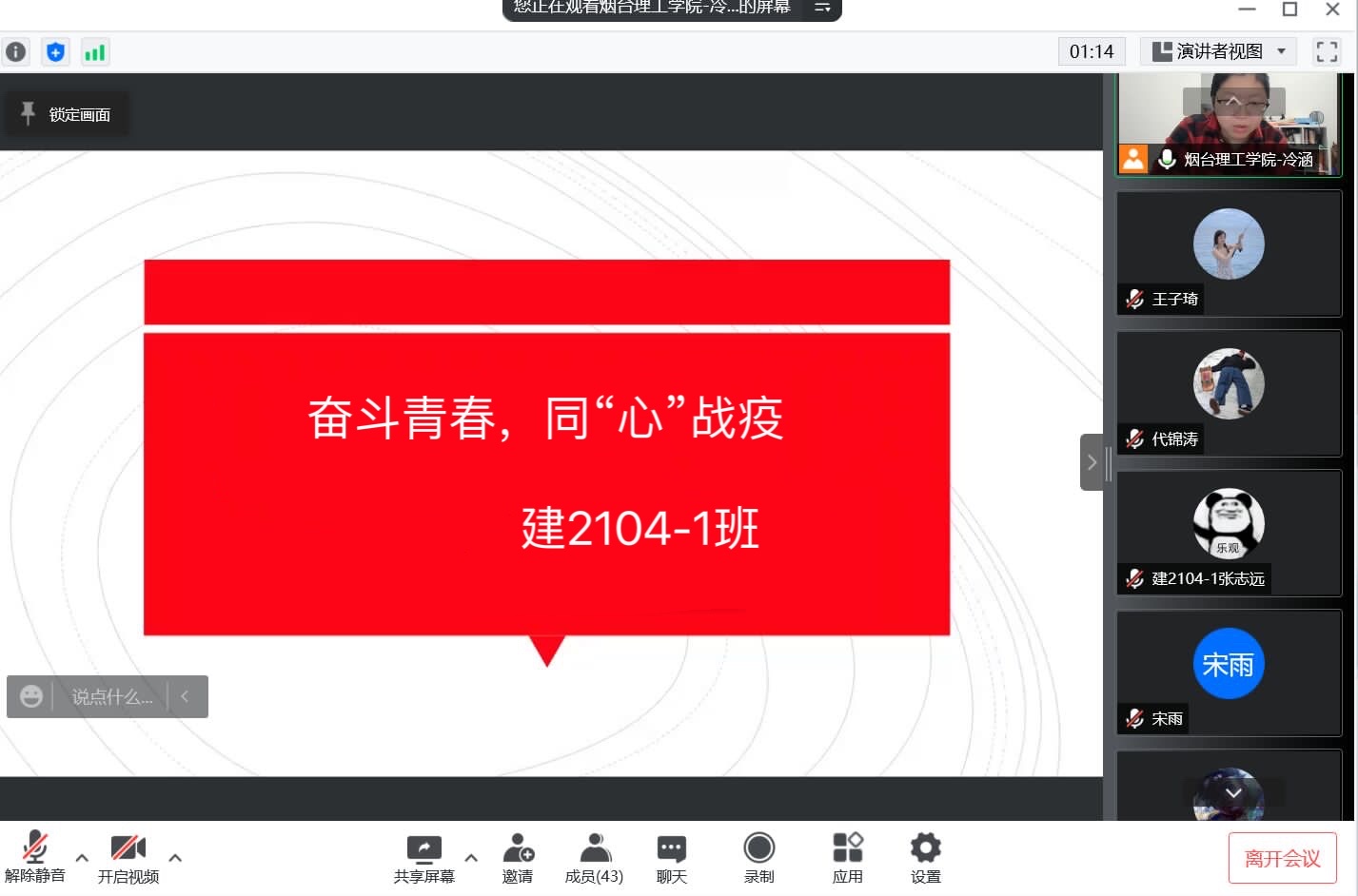Viewport: 1358px width, 896px height.
Task: Open meeting info icon
Action: pyautogui.click(x=16, y=51)
